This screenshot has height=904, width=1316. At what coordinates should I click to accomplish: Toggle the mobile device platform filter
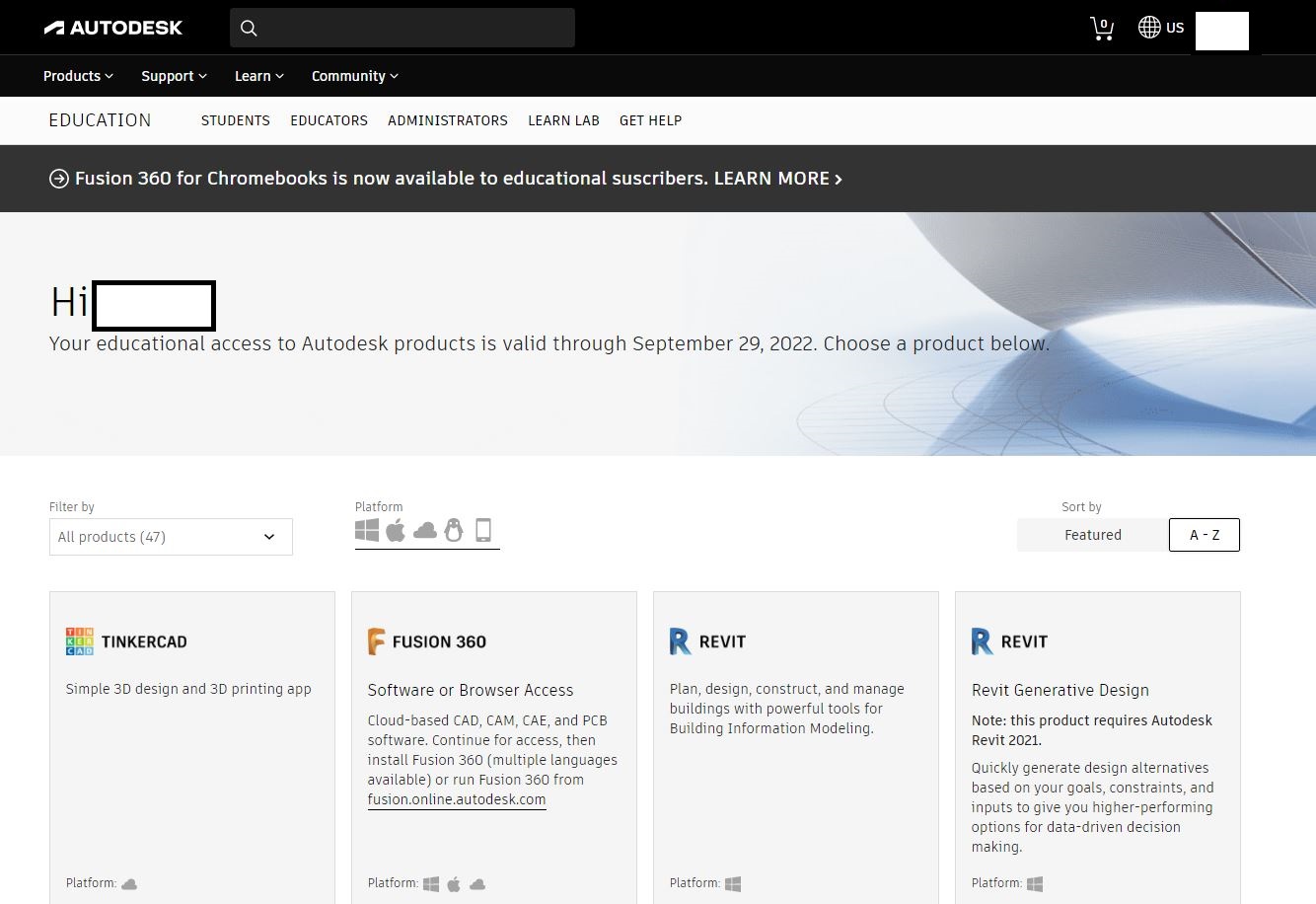tap(483, 530)
